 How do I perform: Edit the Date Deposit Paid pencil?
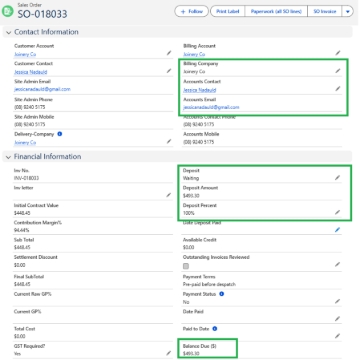pos(338,230)
